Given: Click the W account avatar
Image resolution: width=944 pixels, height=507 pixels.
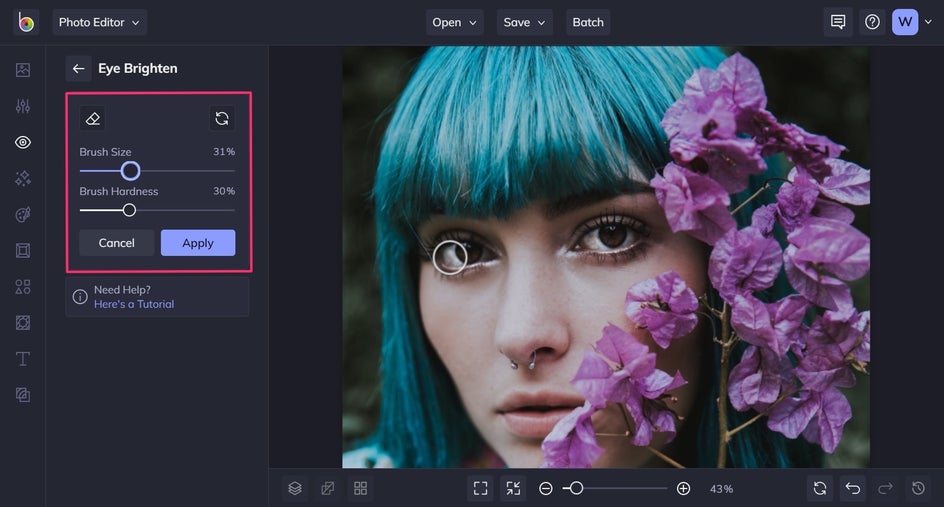Looking at the screenshot, I should click(x=905, y=22).
